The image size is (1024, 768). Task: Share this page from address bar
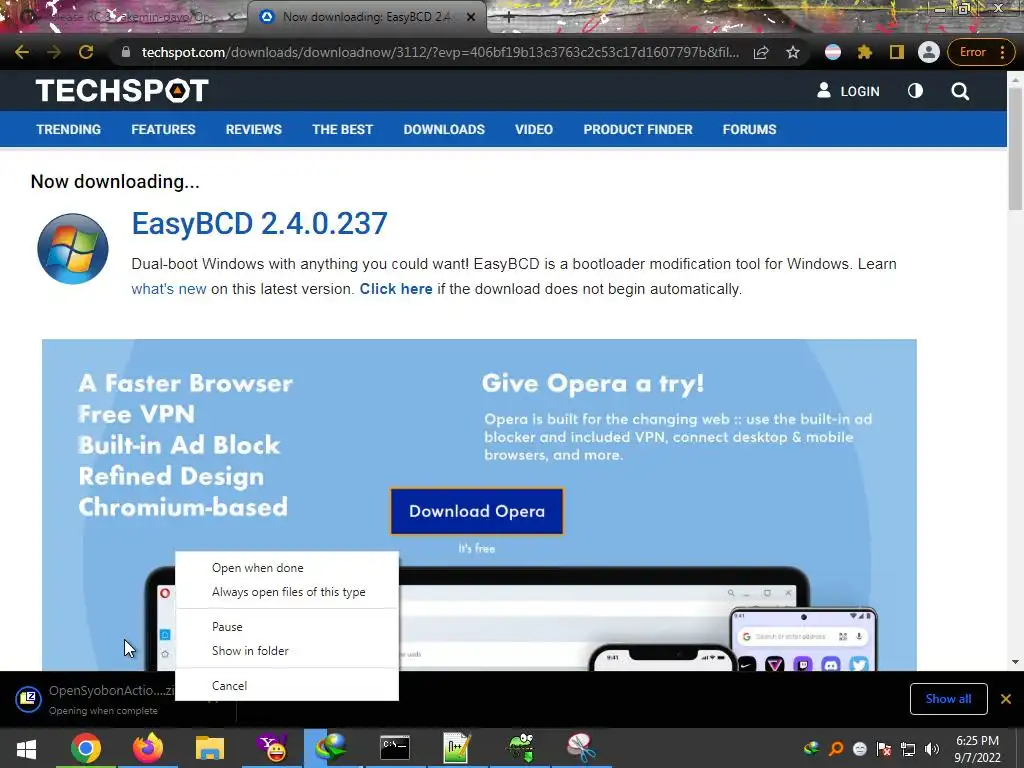761,52
